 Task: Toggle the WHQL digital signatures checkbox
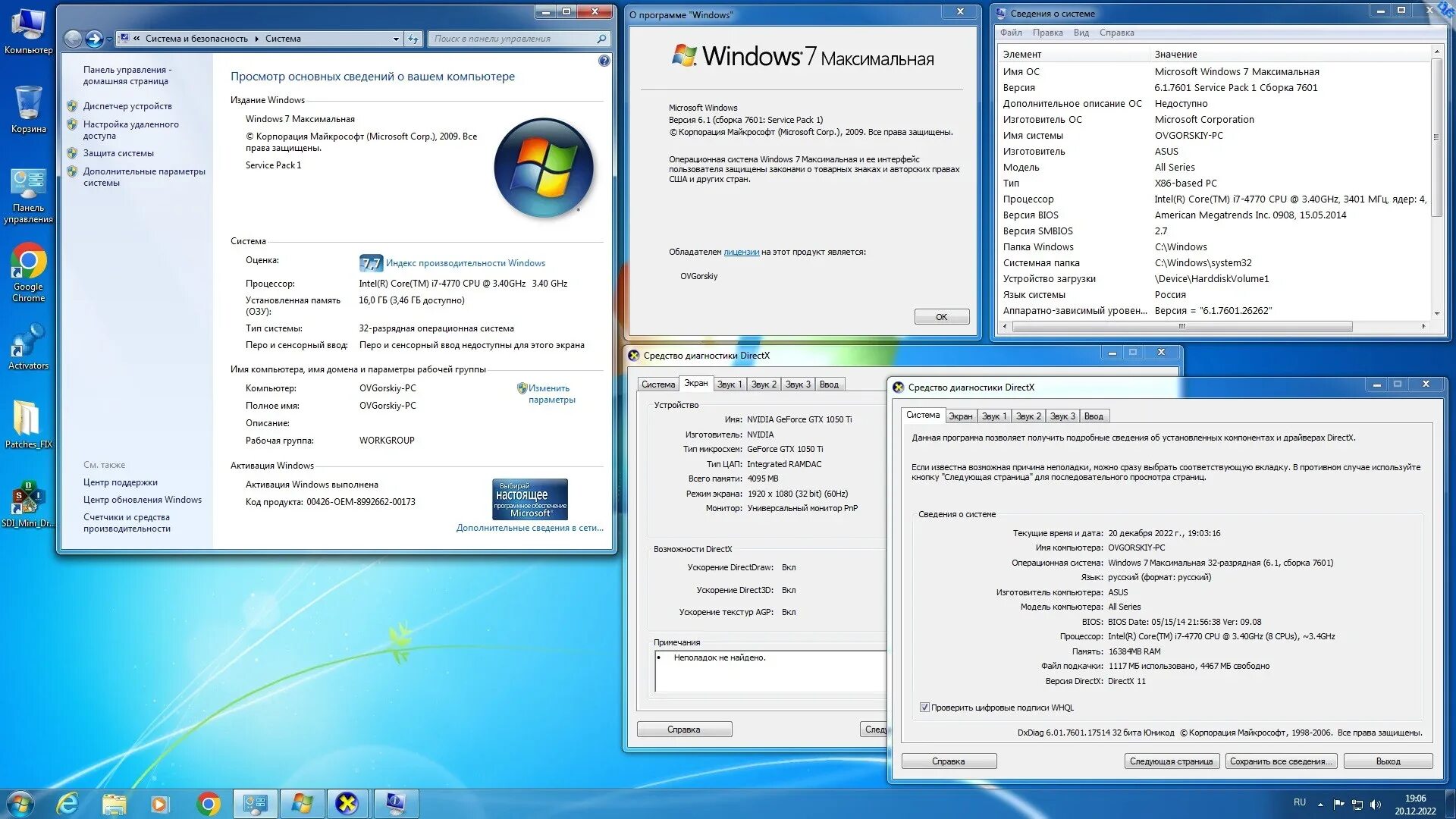[924, 708]
